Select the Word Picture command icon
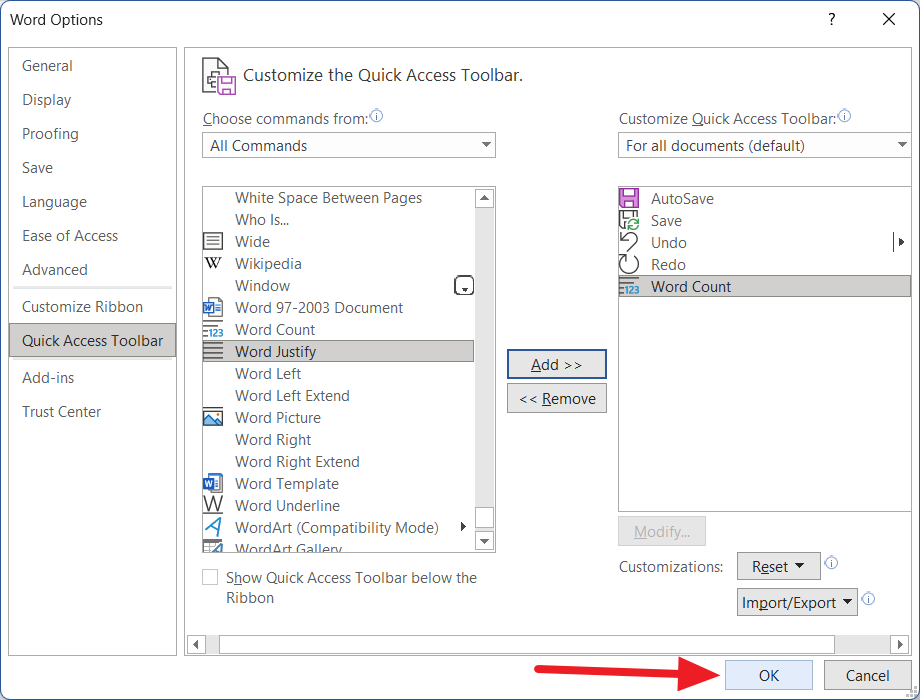920x700 pixels. point(212,417)
